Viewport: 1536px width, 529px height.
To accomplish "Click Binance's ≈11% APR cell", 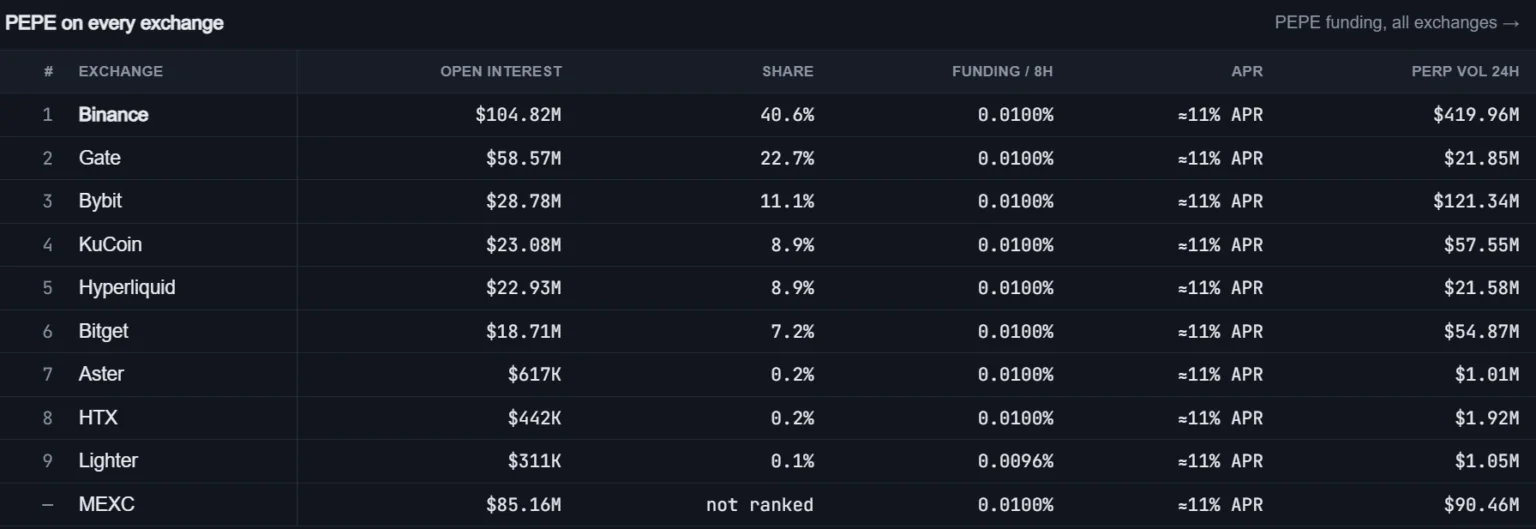I will click(1220, 115).
